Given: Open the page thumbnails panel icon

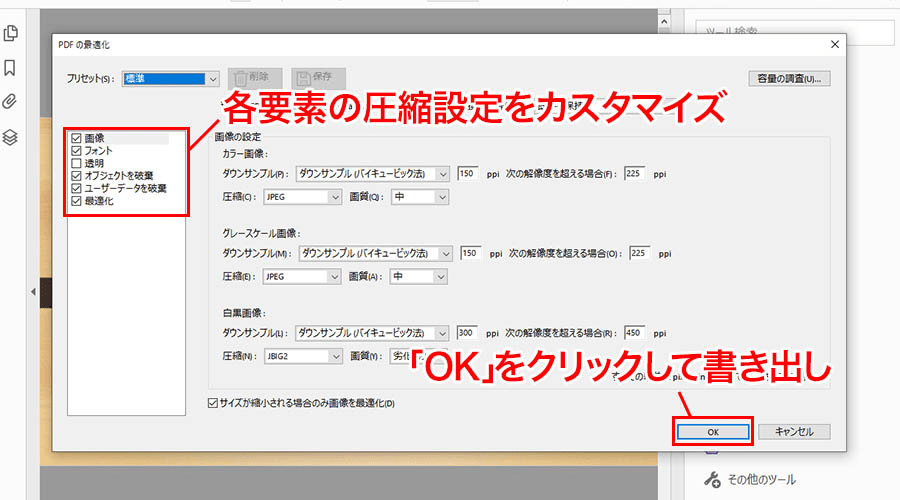Looking at the screenshot, I should [x=10, y=33].
